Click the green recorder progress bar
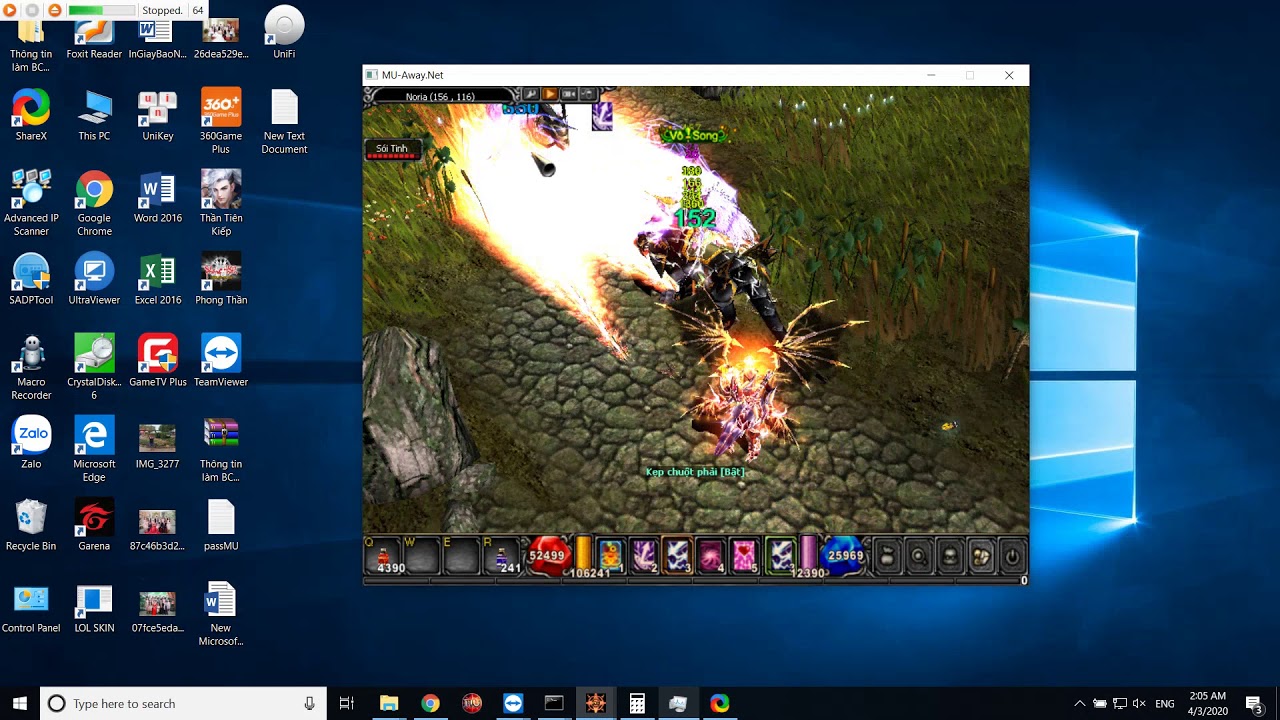Viewport: 1280px width, 720px height. pyautogui.click(x=101, y=10)
